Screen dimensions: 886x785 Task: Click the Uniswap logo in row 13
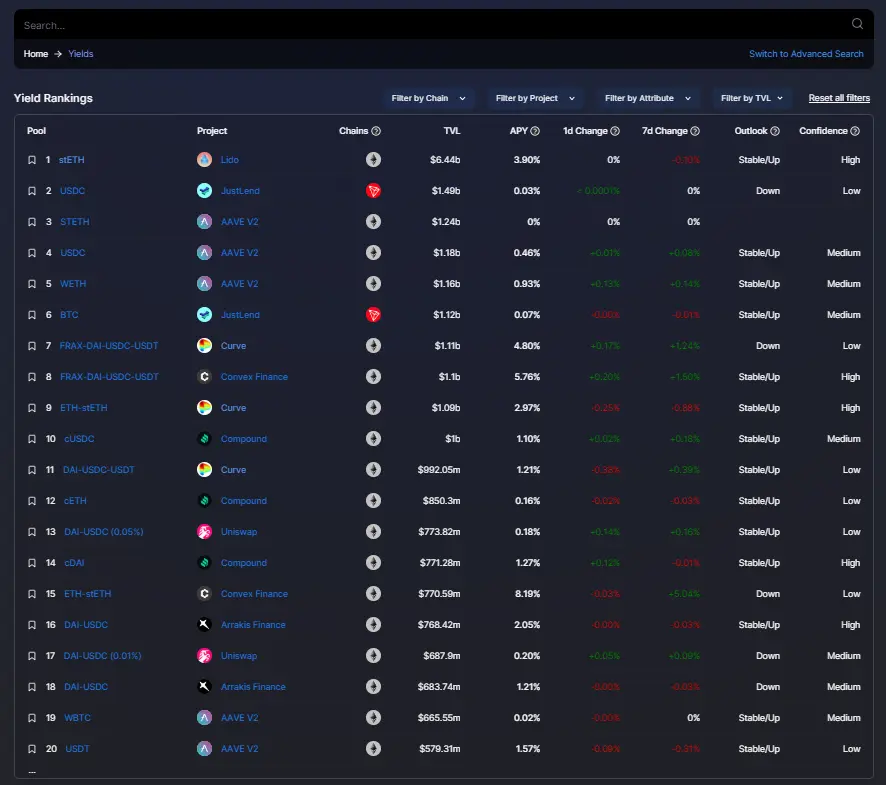[x=205, y=532]
